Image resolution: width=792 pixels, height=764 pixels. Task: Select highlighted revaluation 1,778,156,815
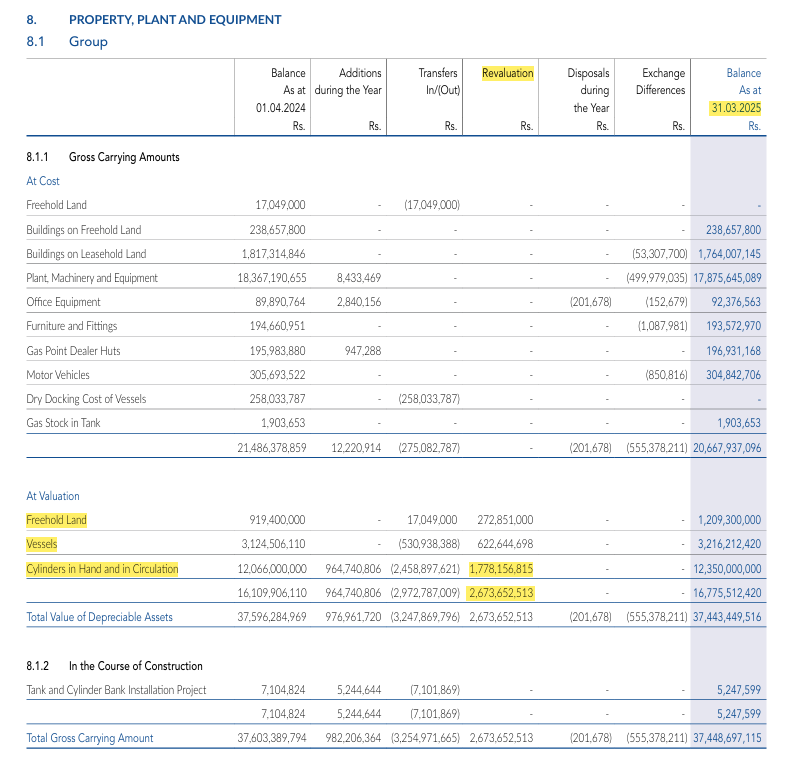(x=501, y=569)
